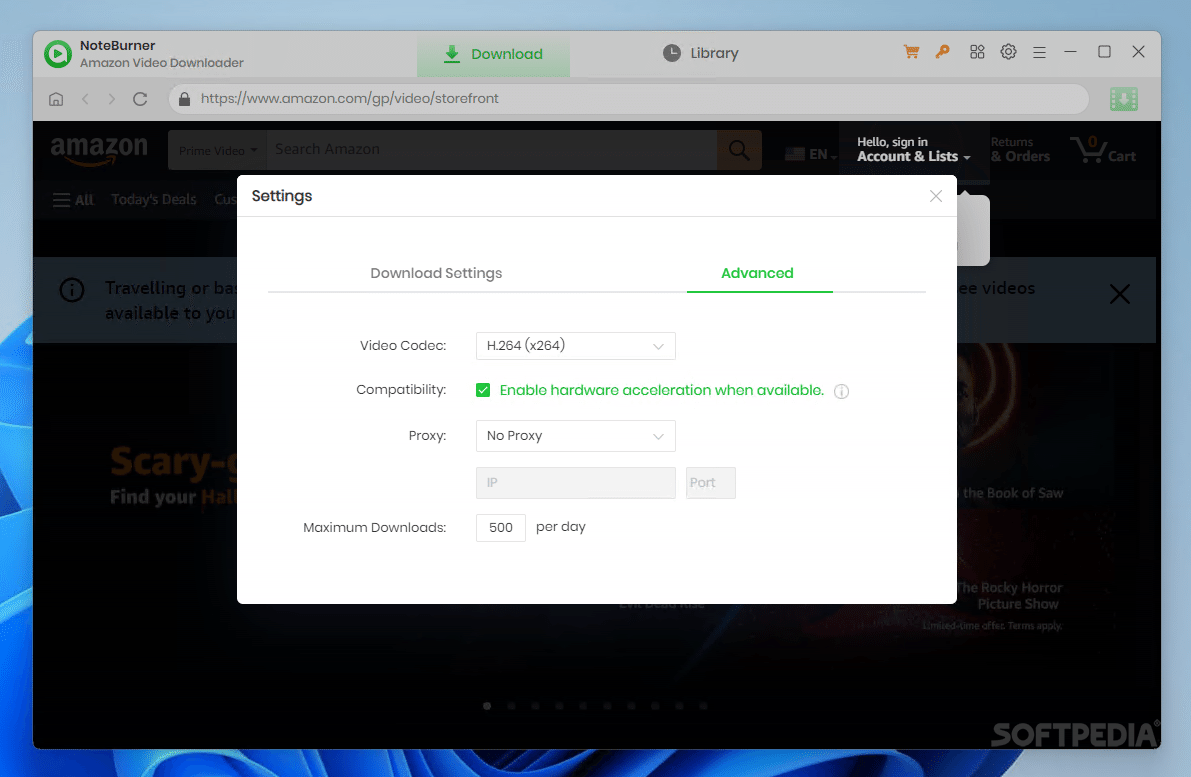Expand Account & Lists menu
1191x777 pixels.
click(x=914, y=150)
